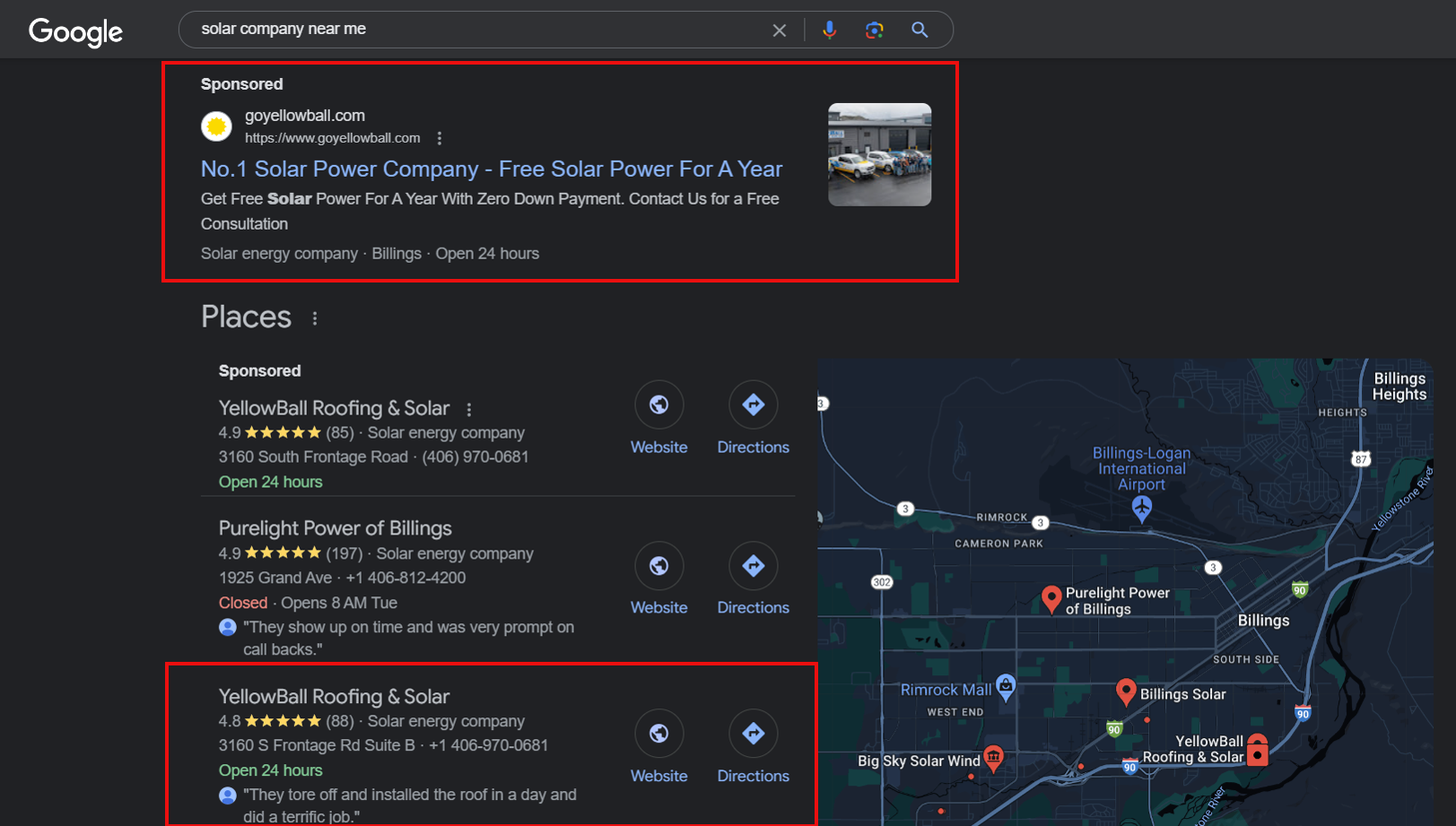Start voice search with the microphone icon

[830, 30]
